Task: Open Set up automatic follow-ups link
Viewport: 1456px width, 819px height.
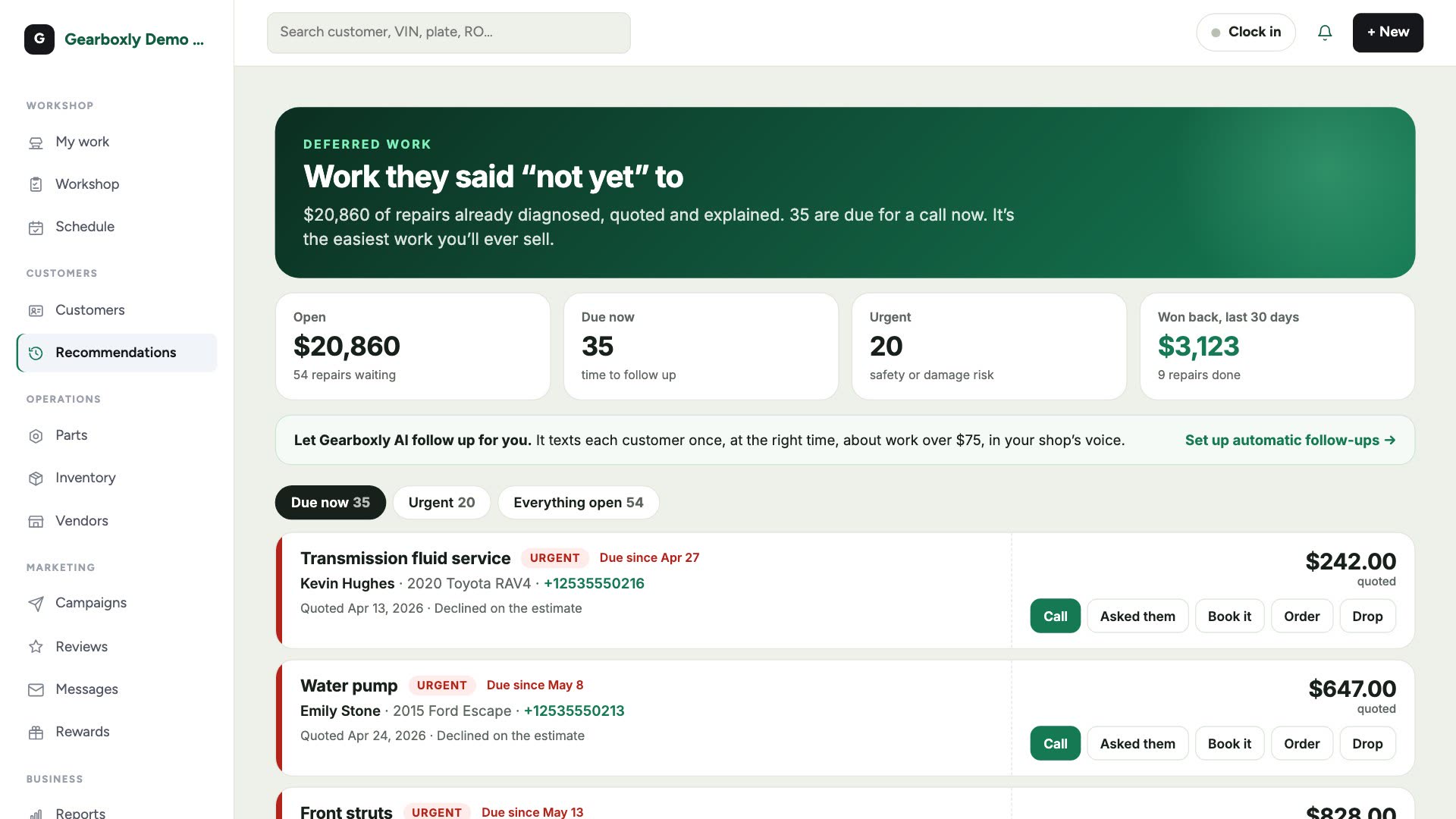Action: tap(1290, 440)
